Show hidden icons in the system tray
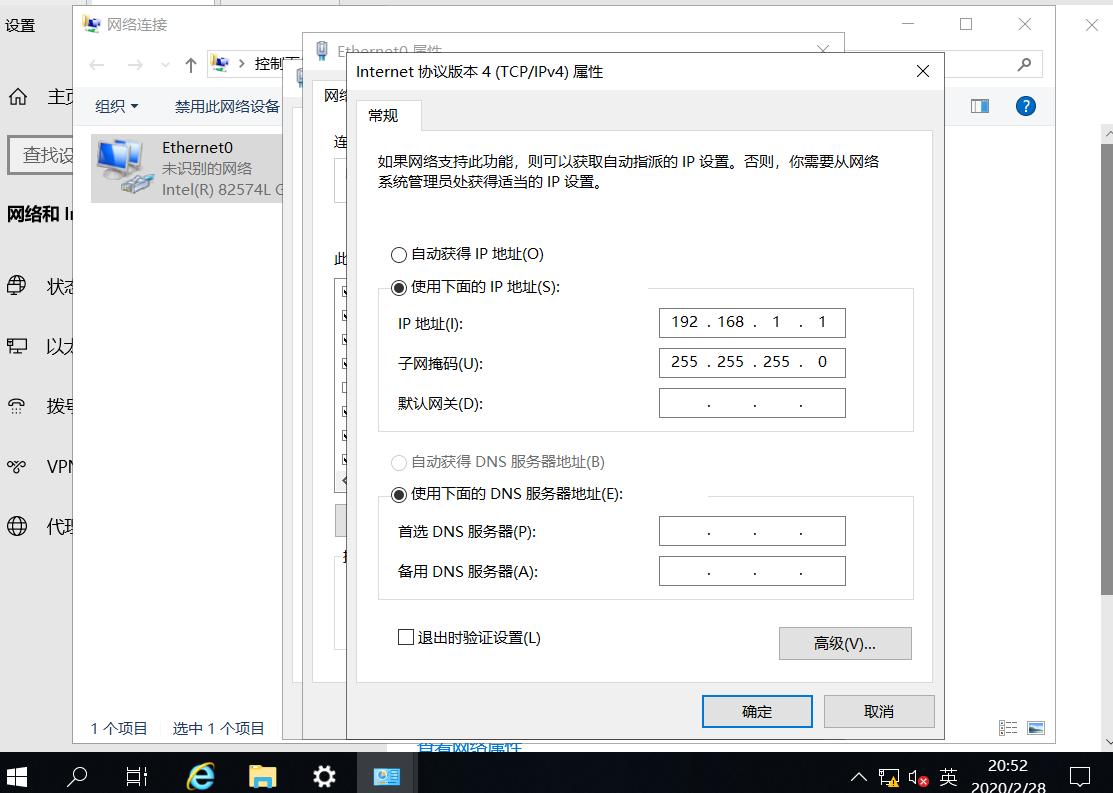This screenshot has width=1113, height=793. (x=858, y=776)
